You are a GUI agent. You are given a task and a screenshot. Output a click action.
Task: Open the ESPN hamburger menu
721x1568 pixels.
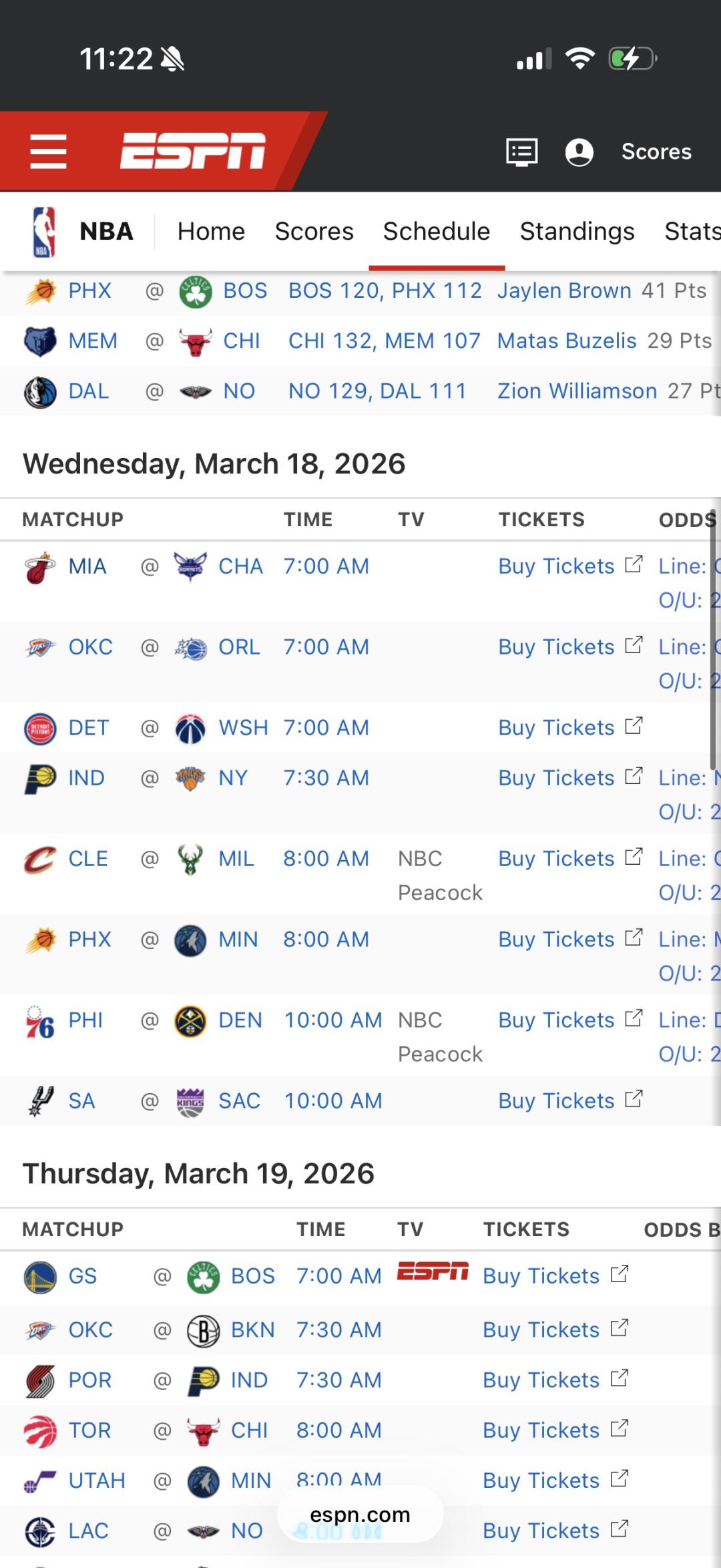pos(48,152)
